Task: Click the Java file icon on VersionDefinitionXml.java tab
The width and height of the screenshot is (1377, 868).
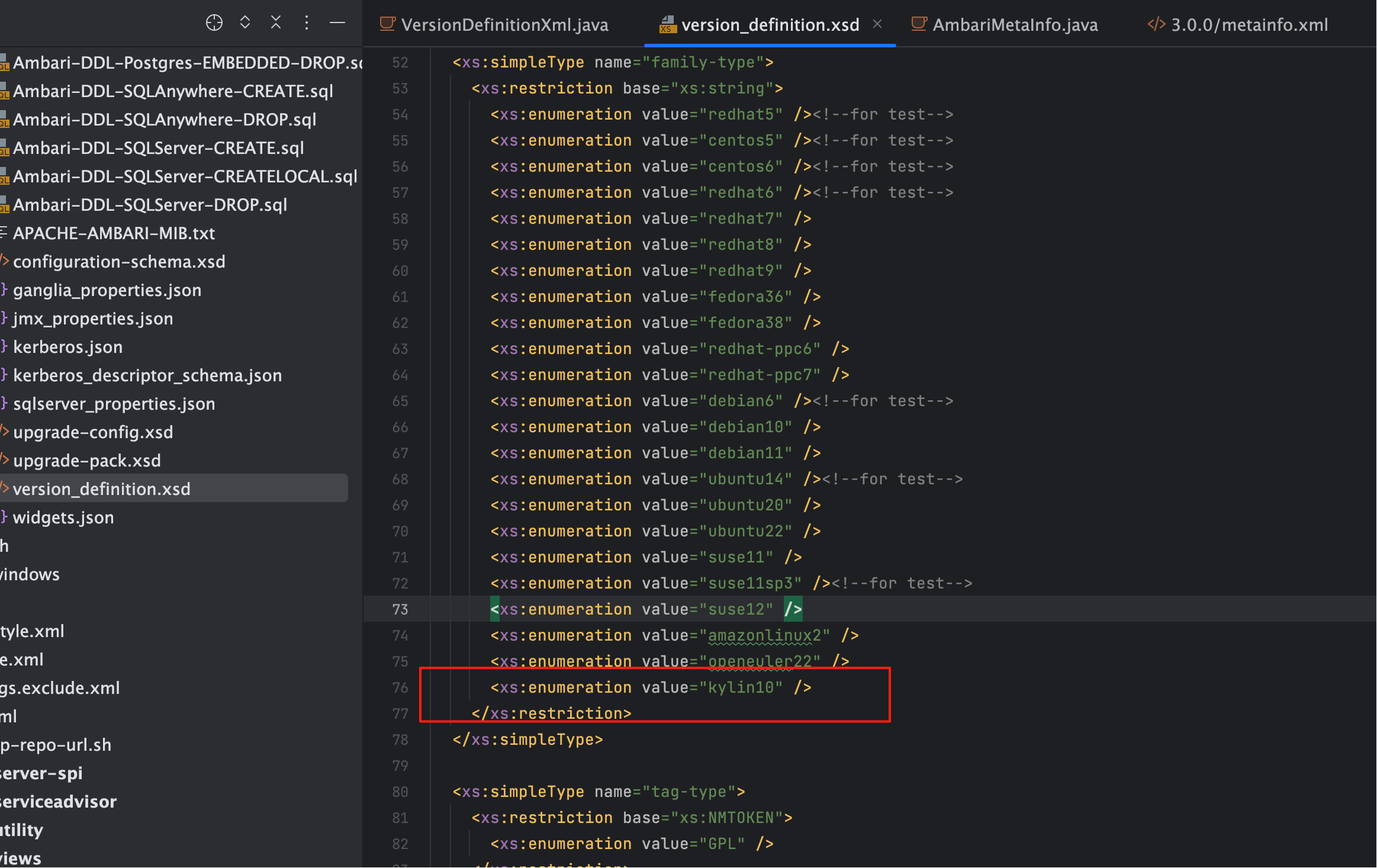Action: (x=387, y=24)
